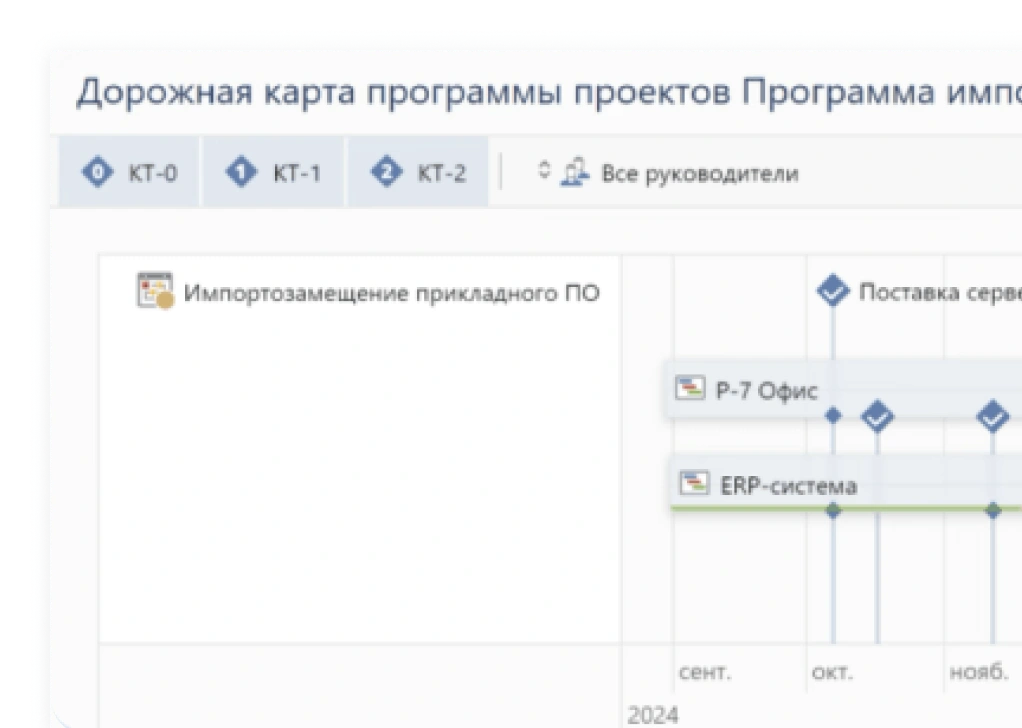The image size is (1022, 728).
Task: Select the 'сент.' month on the timeline
Action: (704, 672)
